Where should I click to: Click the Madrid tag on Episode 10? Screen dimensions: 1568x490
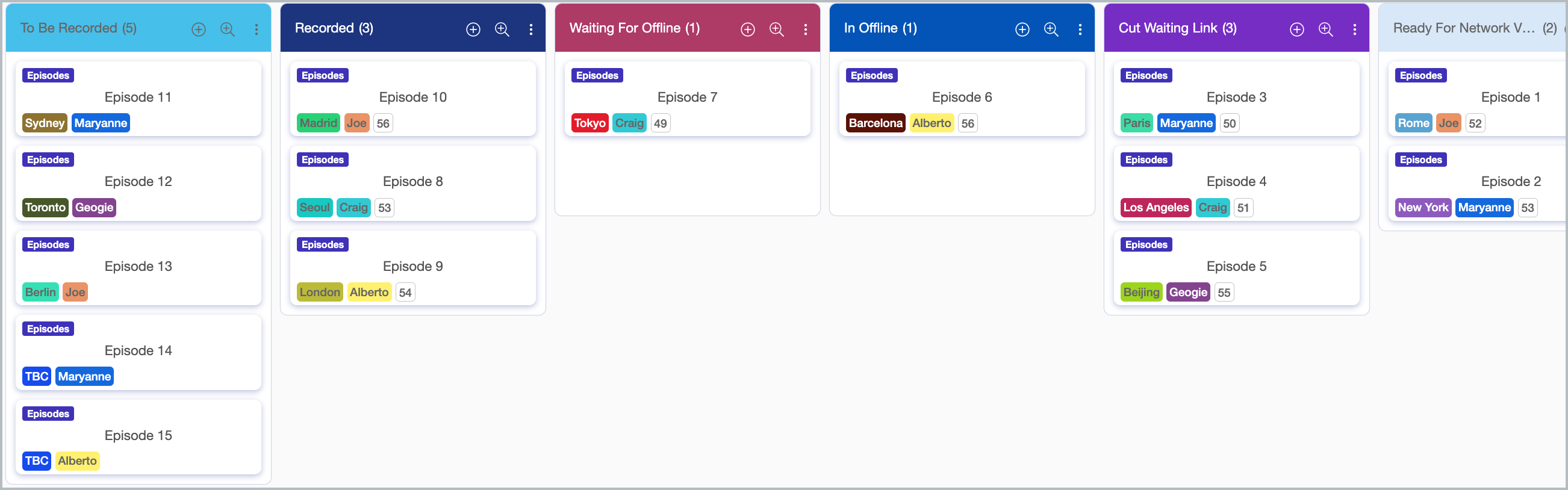[319, 123]
